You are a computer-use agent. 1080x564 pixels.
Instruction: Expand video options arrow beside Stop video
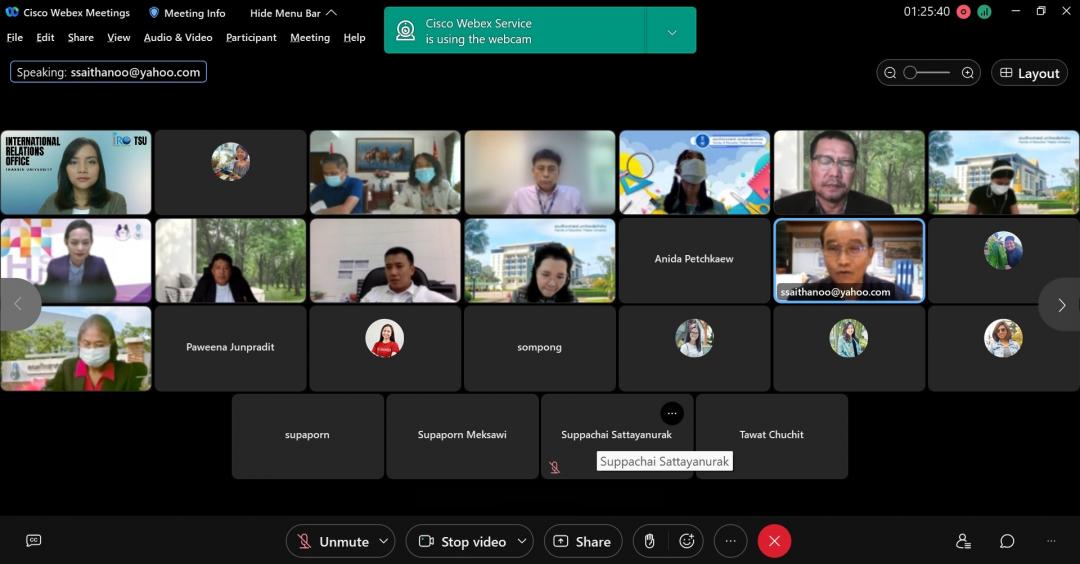(521, 541)
